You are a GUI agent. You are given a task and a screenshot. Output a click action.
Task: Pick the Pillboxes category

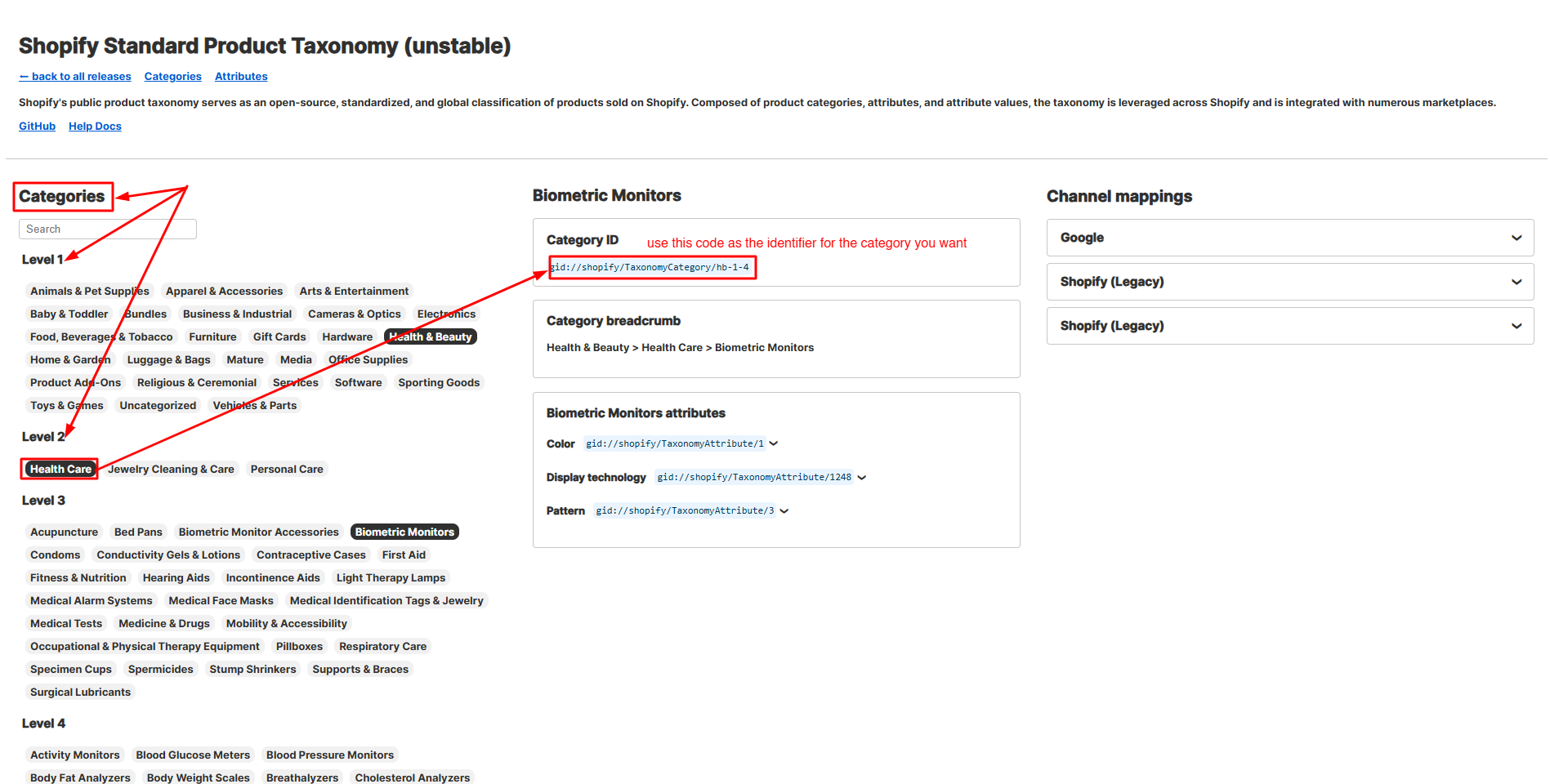click(x=299, y=646)
